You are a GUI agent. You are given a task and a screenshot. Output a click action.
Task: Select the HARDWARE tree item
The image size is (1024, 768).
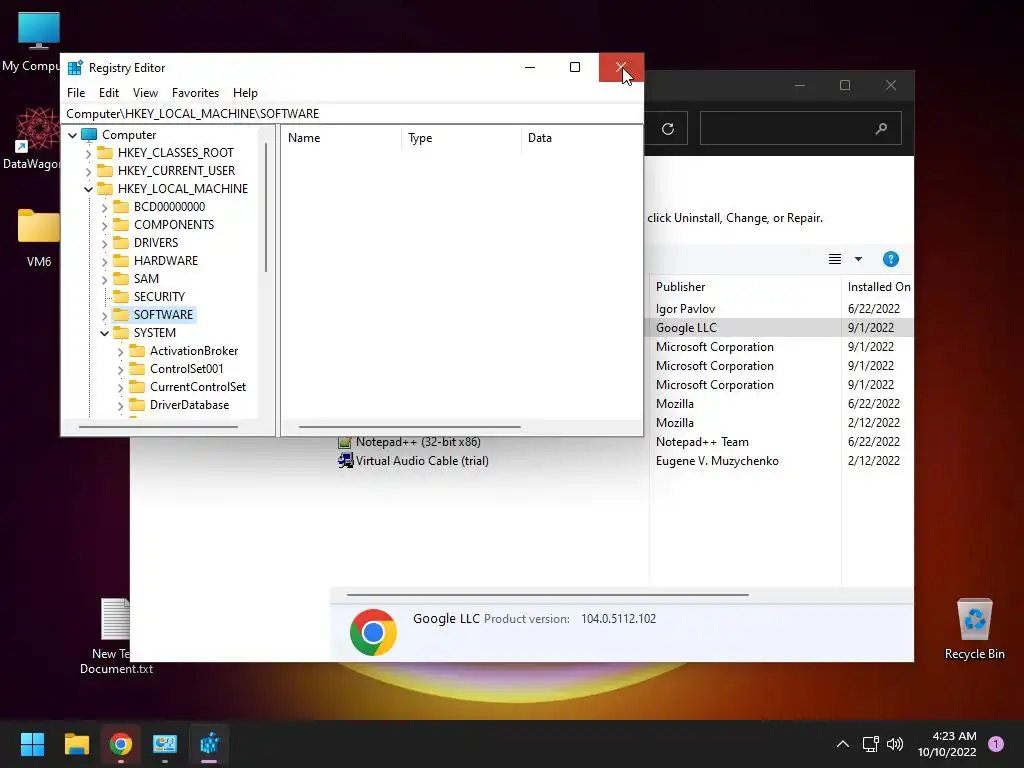pos(165,261)
